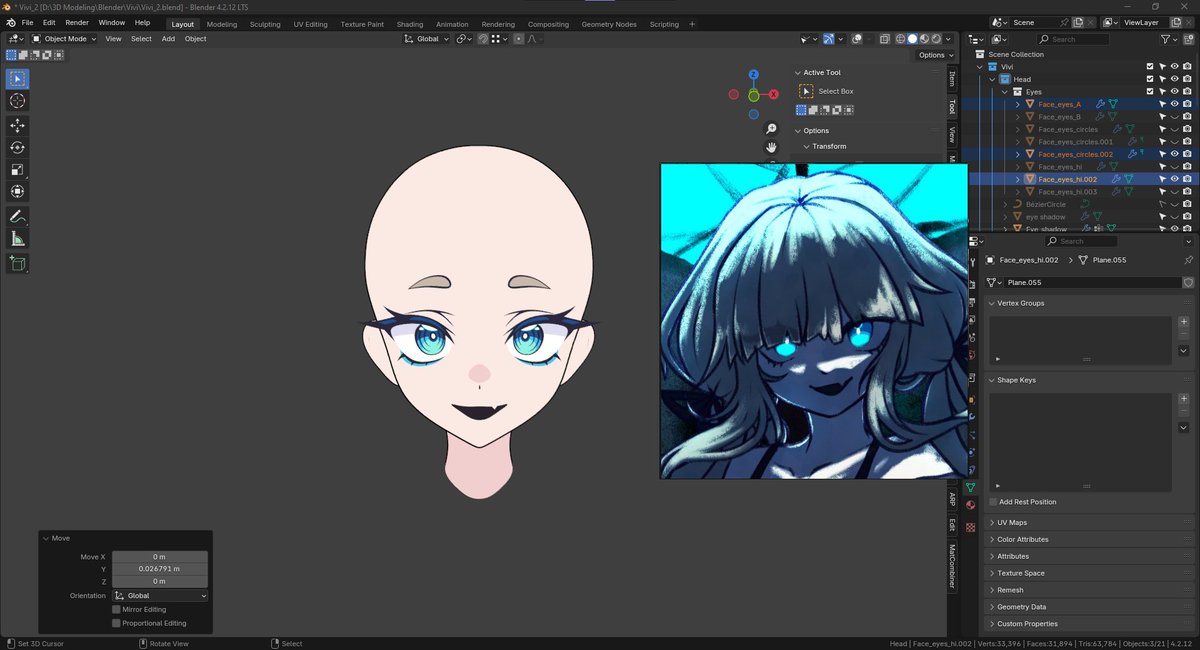Click the Move Y value field
Image resolution: width=1200 pixels, height=650 pixels.
(x=158, y=568)
